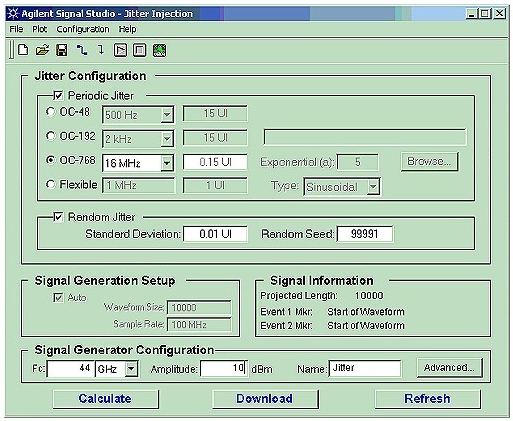Open the Configuration menu

pyautogui.click(x=83, y=29)
